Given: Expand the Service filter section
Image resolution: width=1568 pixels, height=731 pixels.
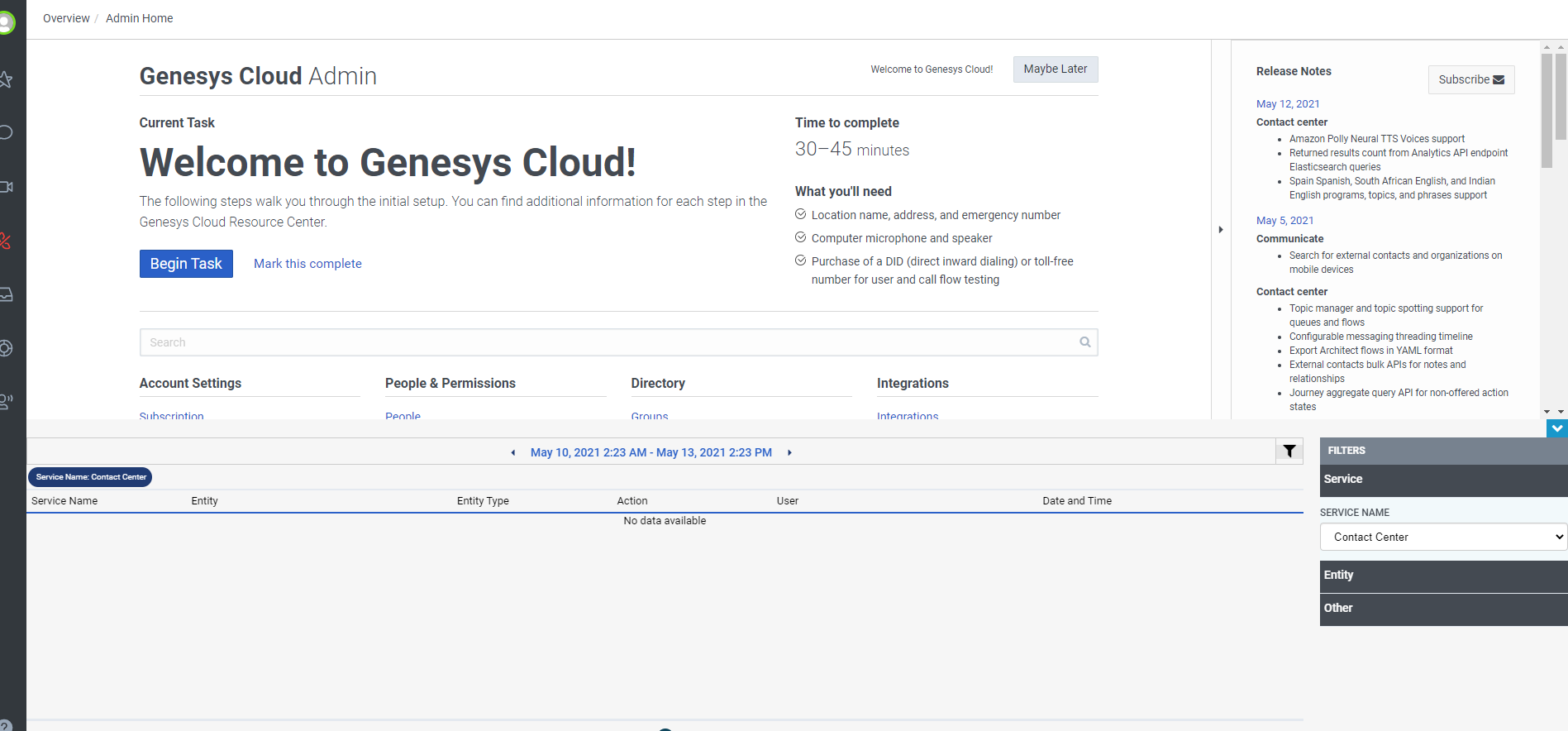Looking at the screenshot, I should 1444,480.
